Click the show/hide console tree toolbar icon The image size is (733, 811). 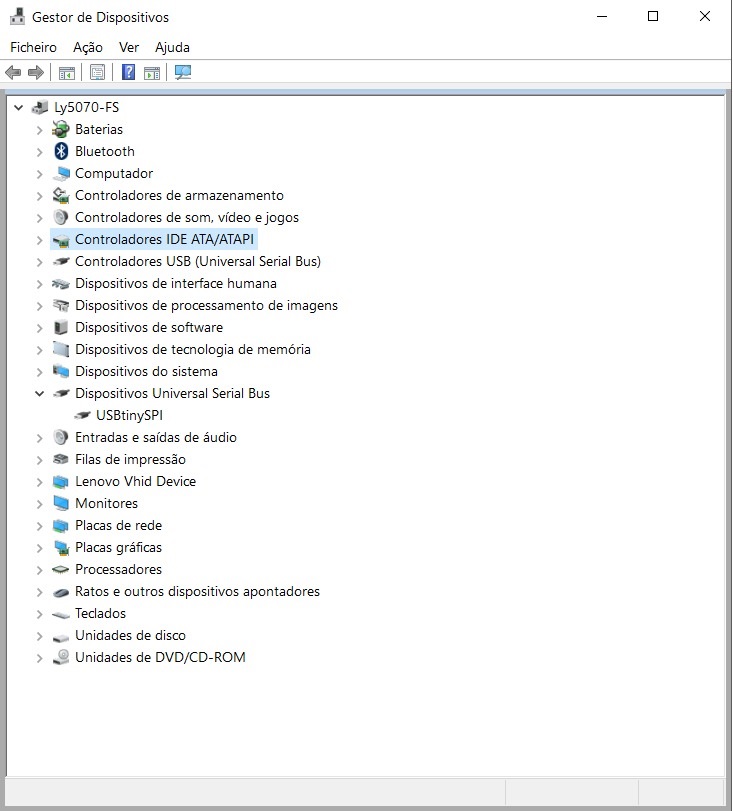point(67,73)
